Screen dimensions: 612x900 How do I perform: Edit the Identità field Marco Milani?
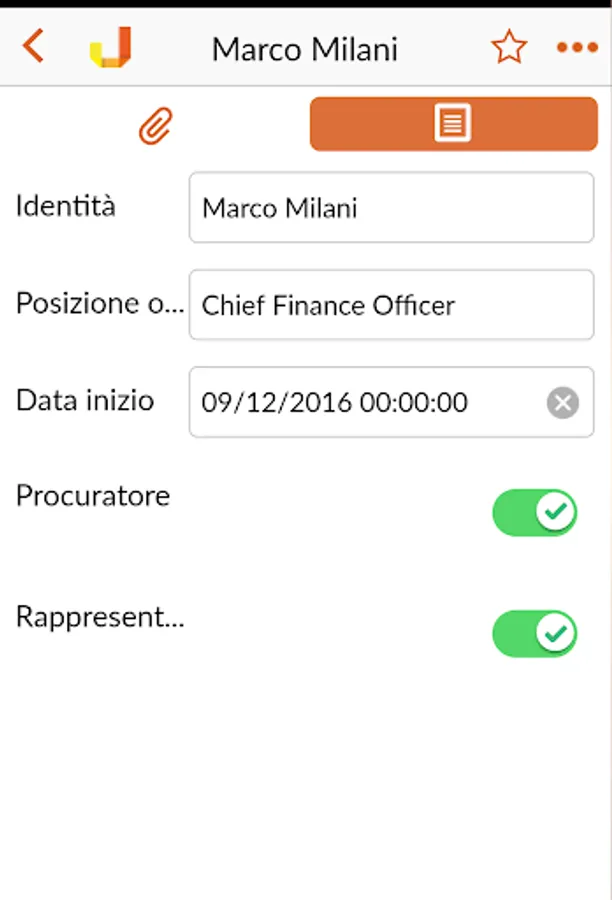pyautogui.click(x=391, y=207)
